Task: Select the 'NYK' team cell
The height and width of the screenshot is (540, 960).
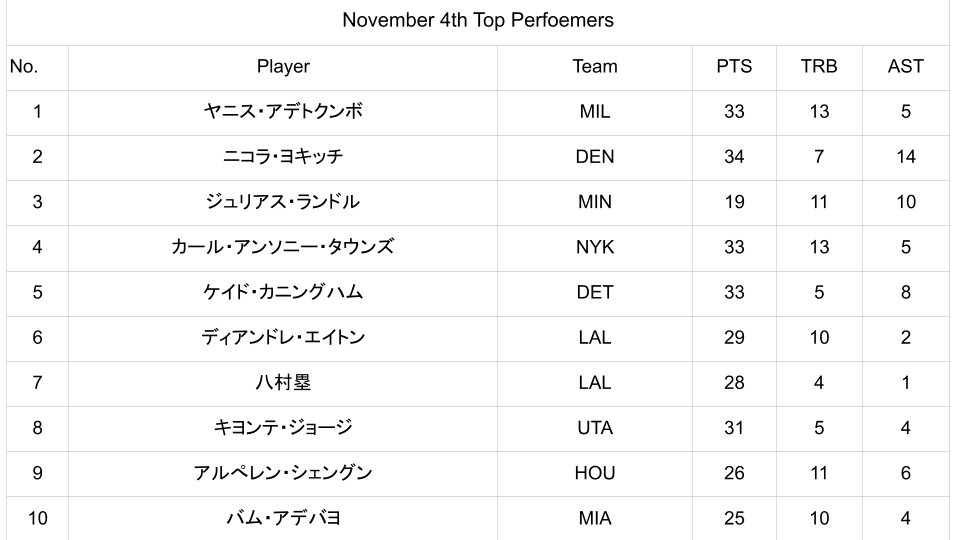Action: tap(595, 247)
